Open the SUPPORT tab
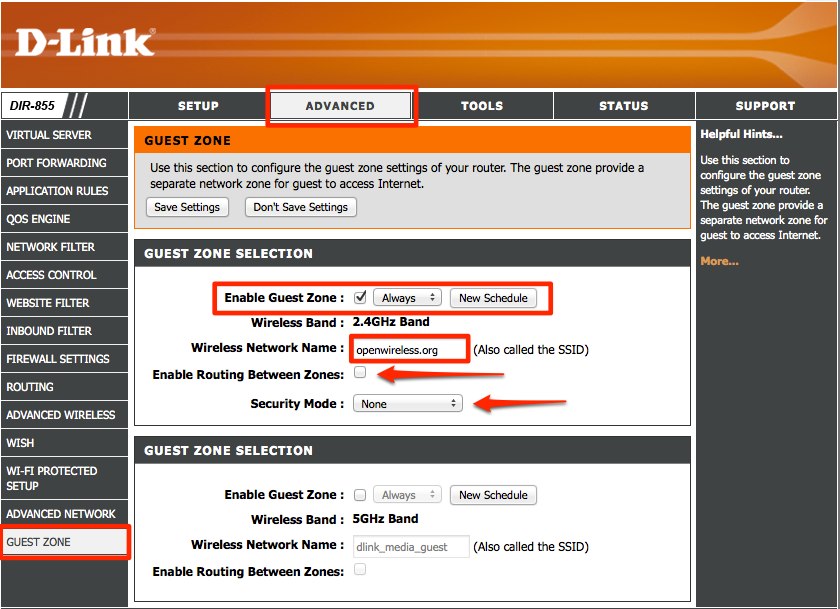 [x=766, y=106]
